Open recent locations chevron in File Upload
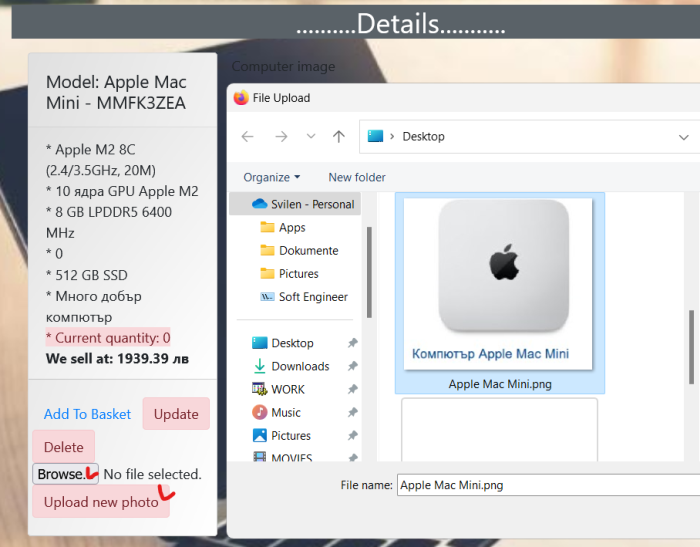This screenshot has height=547, width=700. [311, 136]
